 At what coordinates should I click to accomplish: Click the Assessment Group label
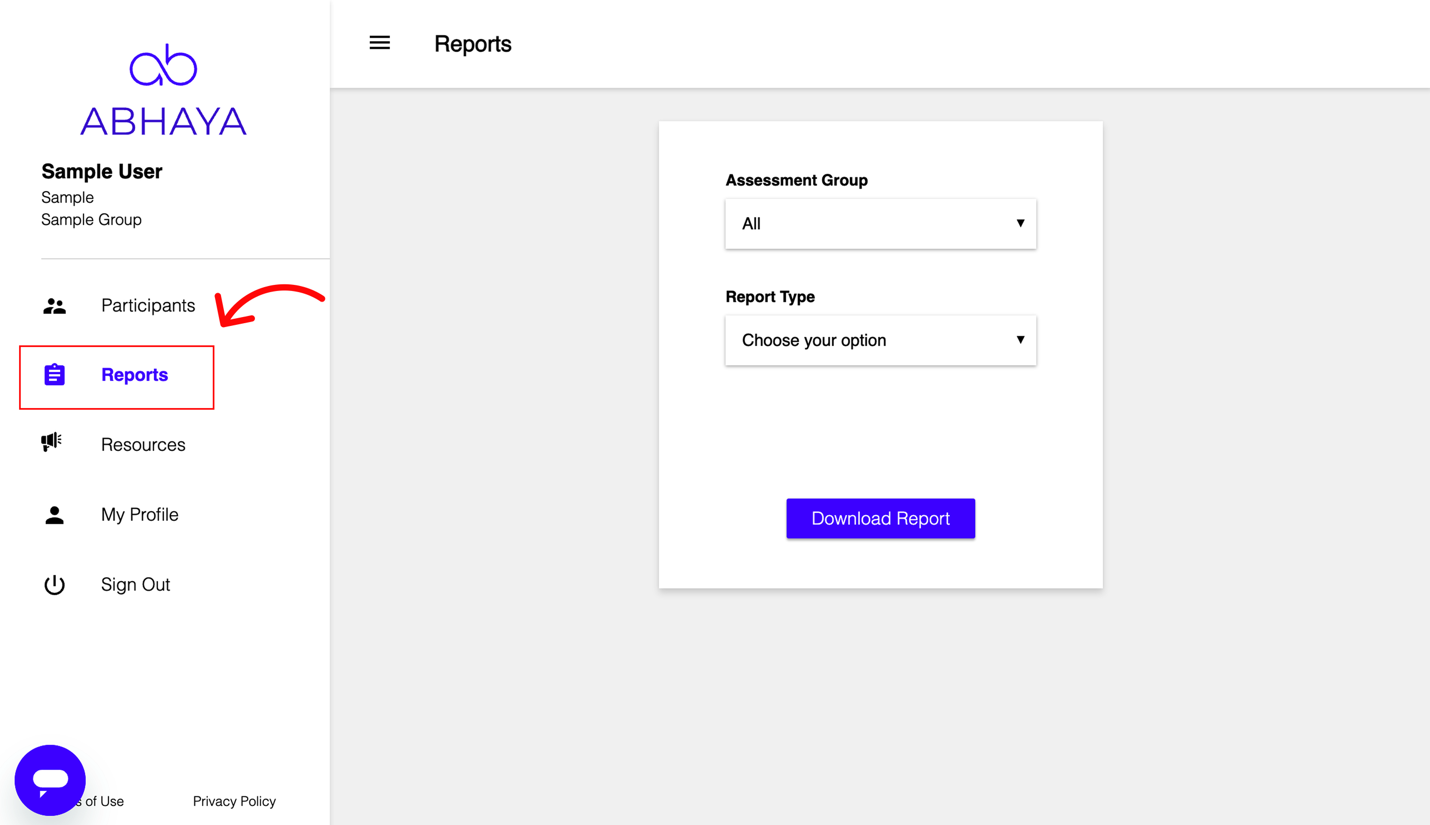pyautogui.click(x=796, y=180)
